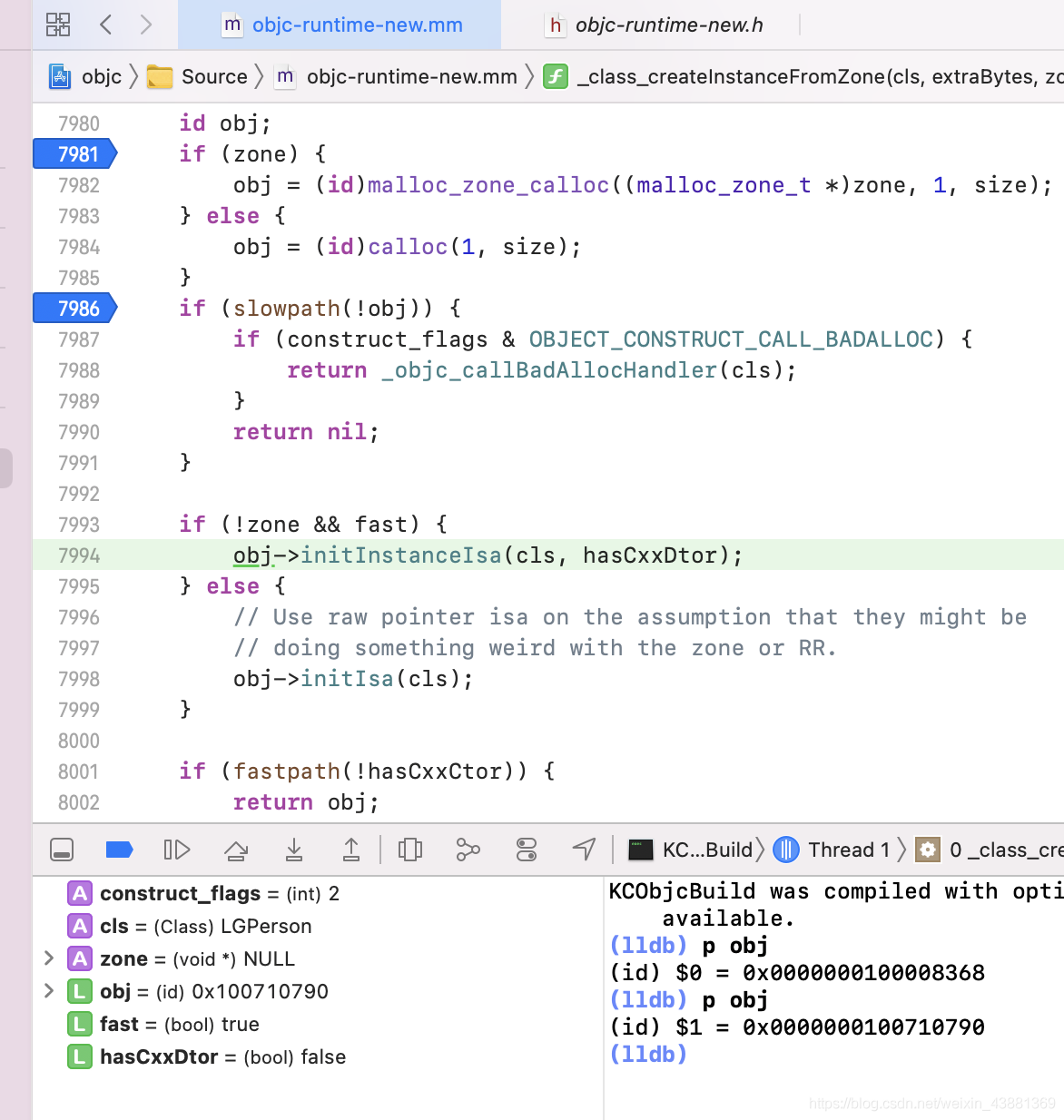The image size is (1064, 1120).
Task: Select the cls variable row
Action: 318,927
